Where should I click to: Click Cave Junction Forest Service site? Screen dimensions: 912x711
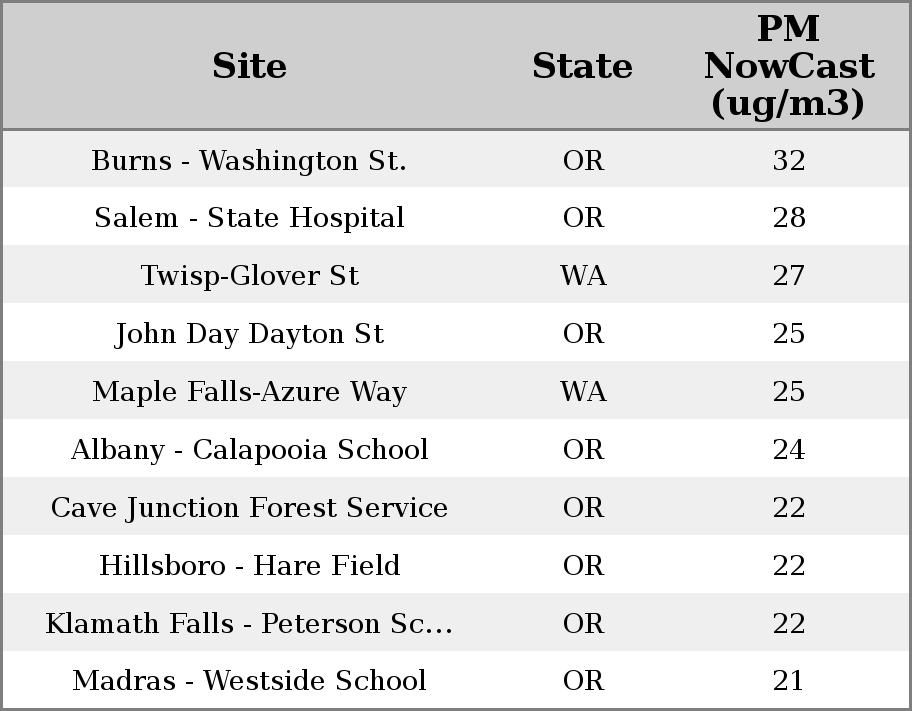[x=249, y=508]
